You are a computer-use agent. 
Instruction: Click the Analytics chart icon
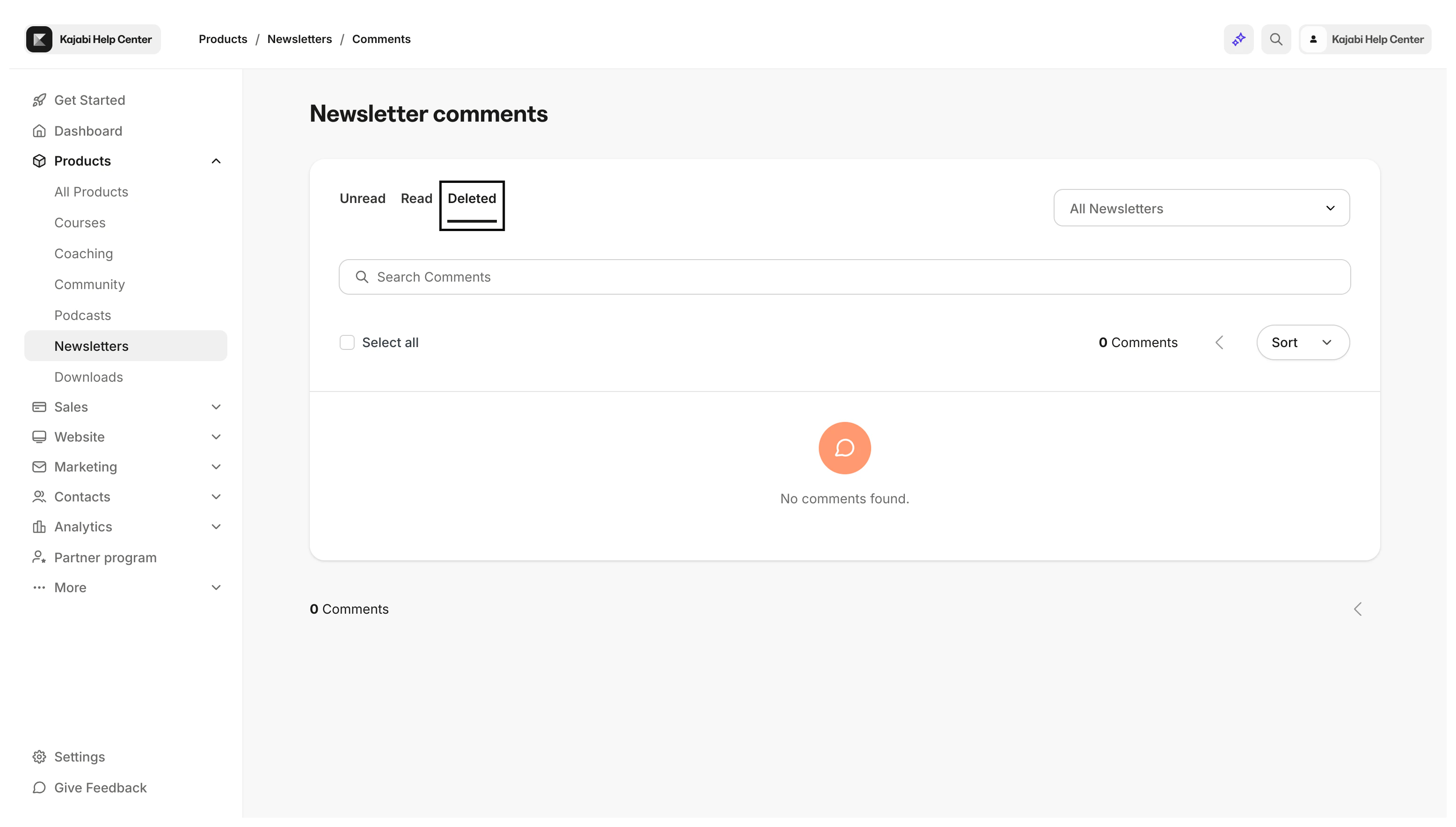coord(39,527)
